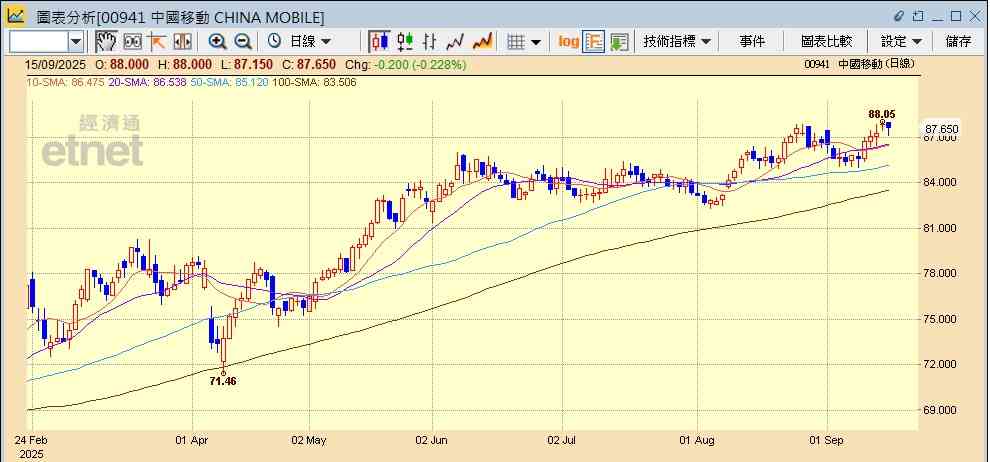The image size is (990, 462).
Task: Click the 78.000 price axis label
Action: click(941, 273)
